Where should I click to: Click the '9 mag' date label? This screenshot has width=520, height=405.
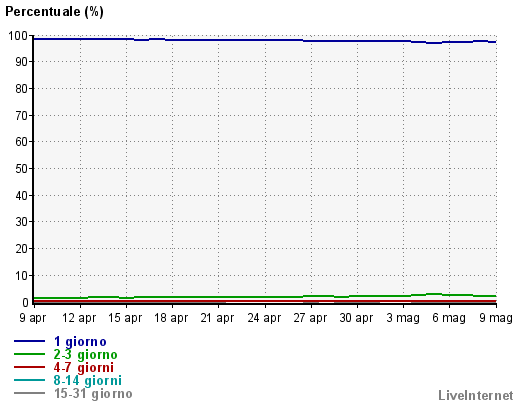click(x=496, y=318)
